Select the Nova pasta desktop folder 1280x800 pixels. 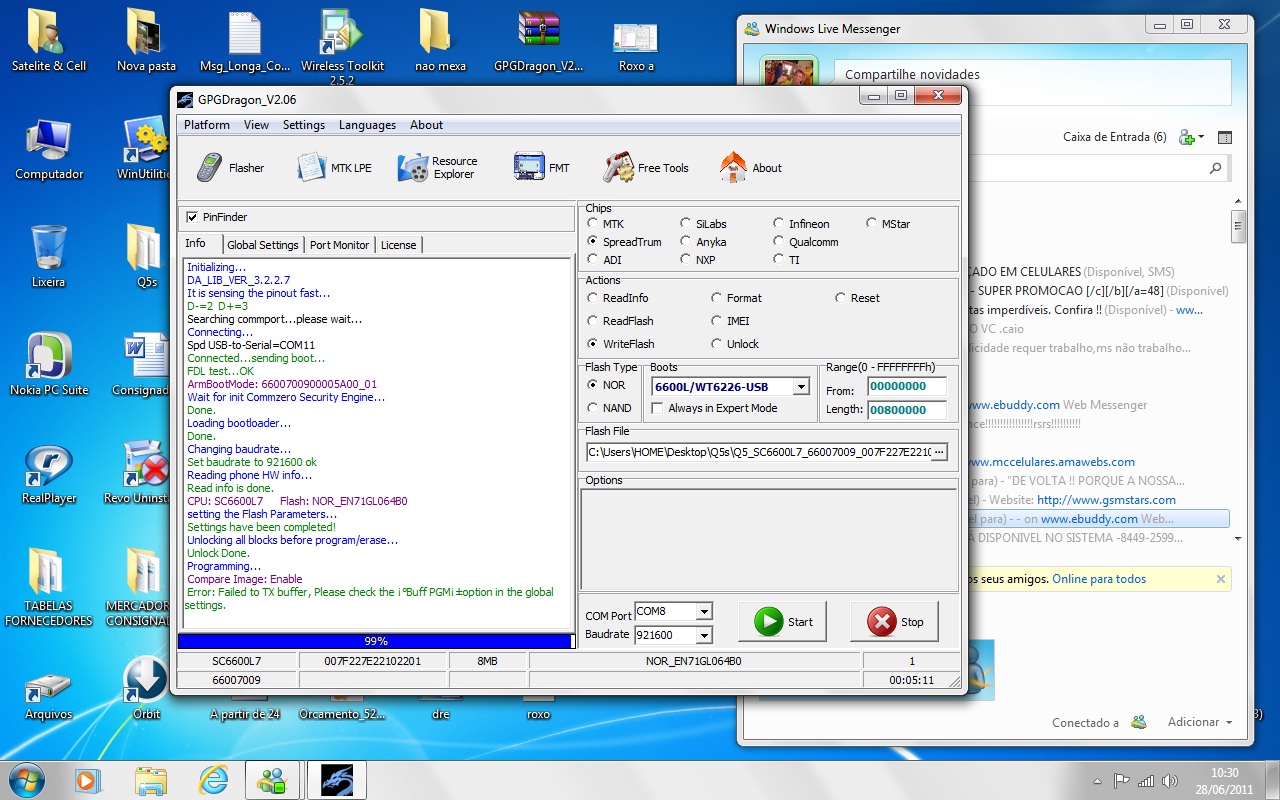point(146,41)
